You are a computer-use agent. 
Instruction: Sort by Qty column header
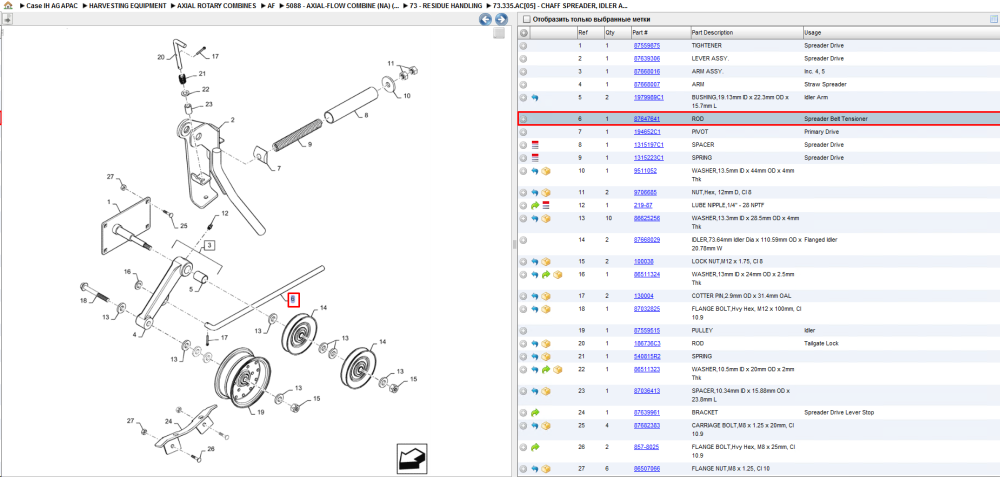pos(616,33)
